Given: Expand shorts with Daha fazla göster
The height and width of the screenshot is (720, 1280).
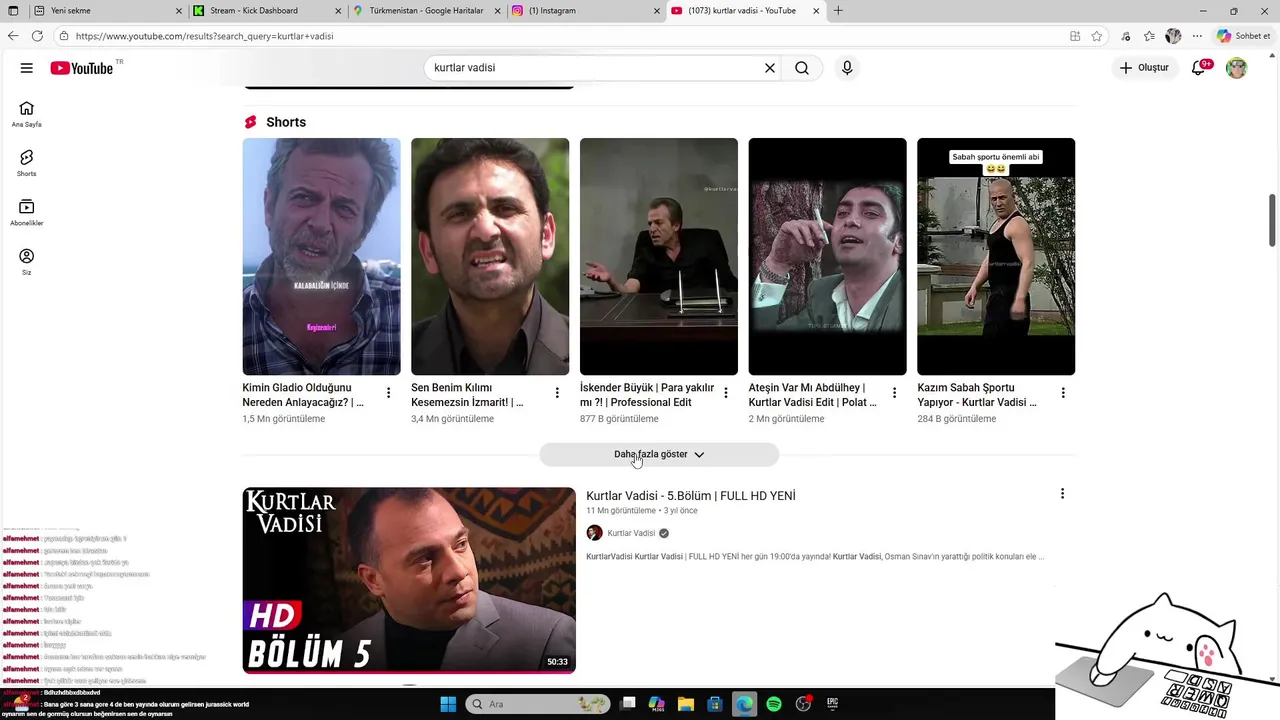Looking at the screenshot, I should [659, 454].
